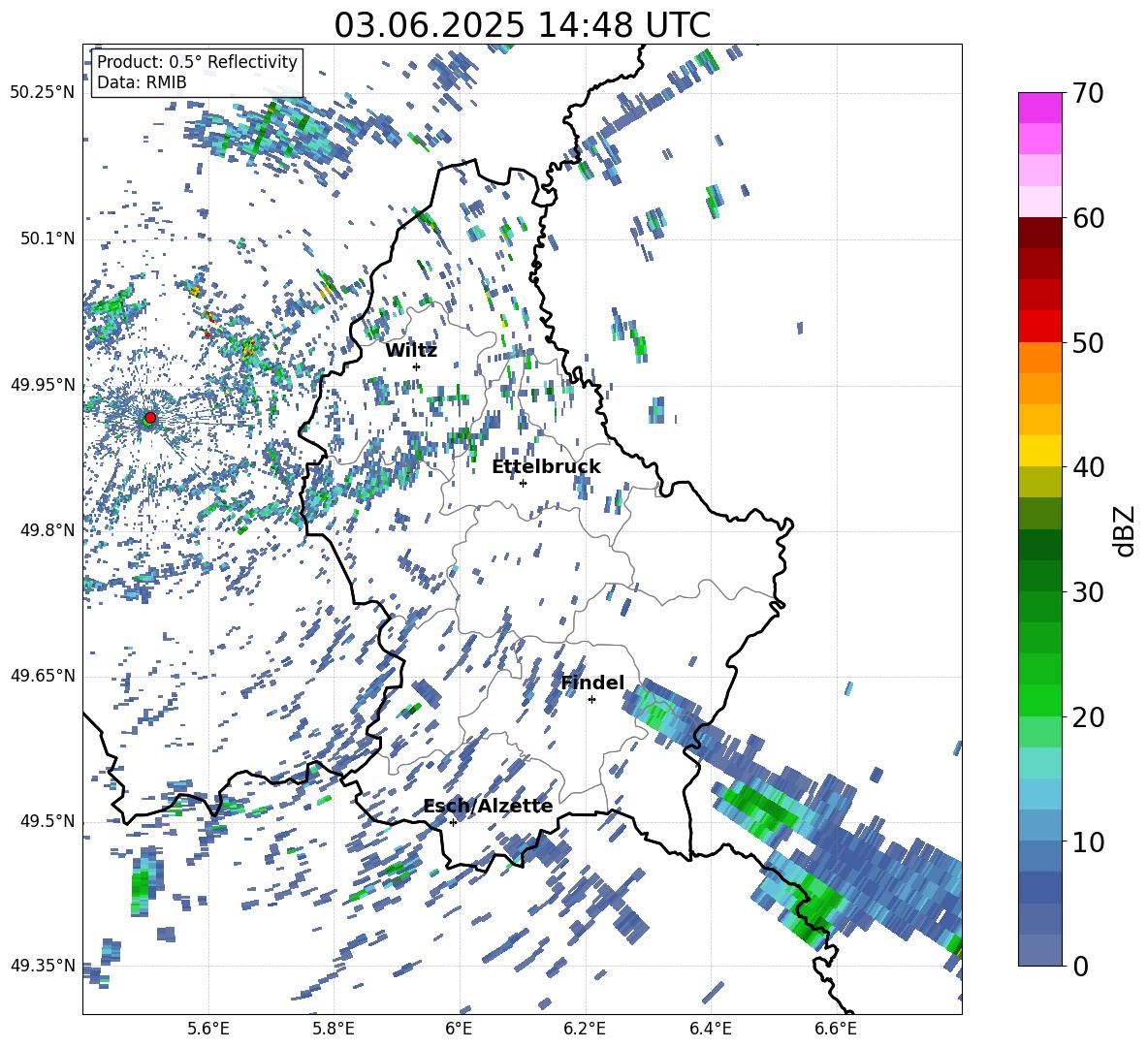Click the 60 tick label on colorbar
This screenshot has height=1048, width=1148.
pyautogui.click(x=1087, y=218)
